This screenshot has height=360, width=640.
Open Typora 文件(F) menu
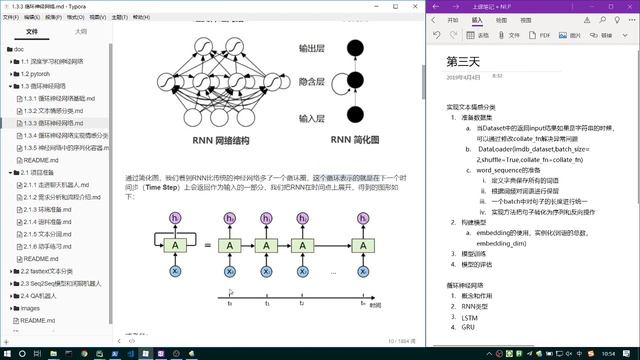click(11, 17)
